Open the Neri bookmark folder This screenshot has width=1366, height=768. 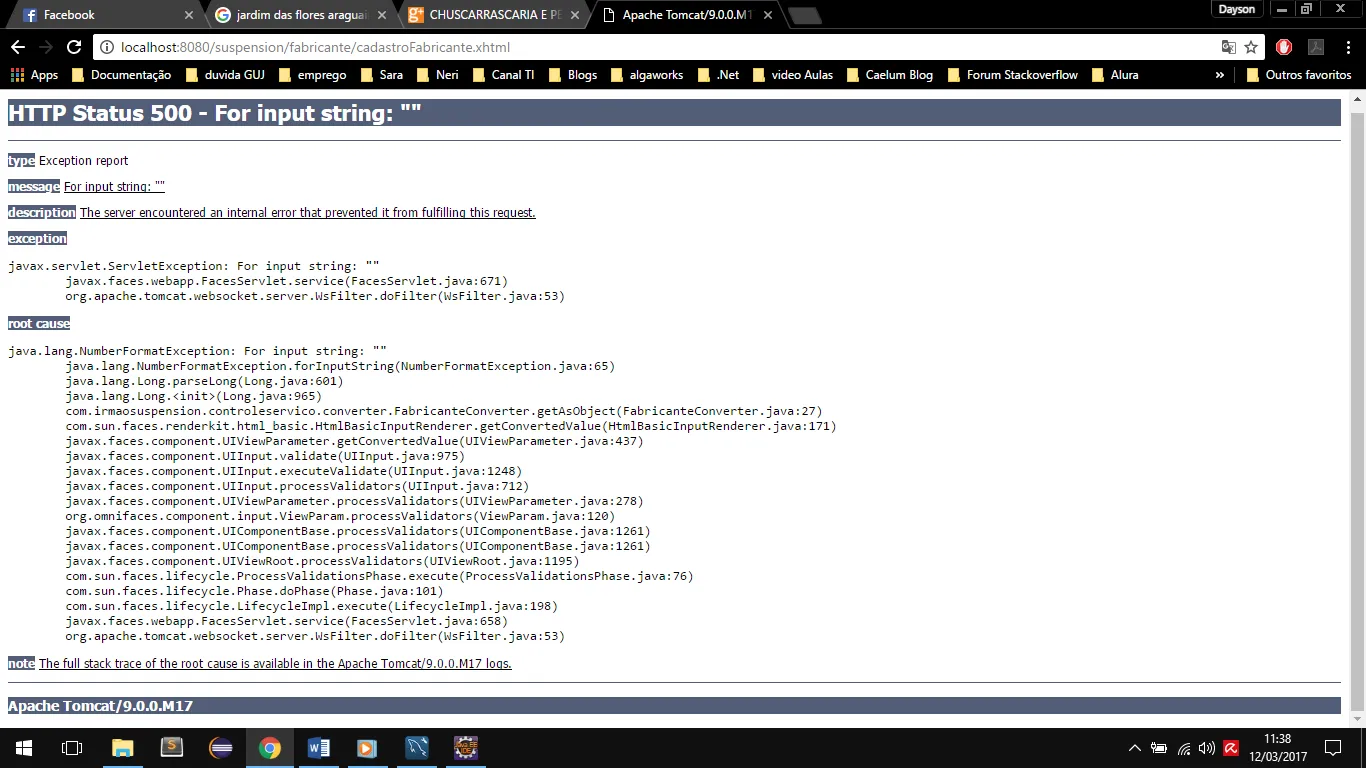click(x=437, y=75)
